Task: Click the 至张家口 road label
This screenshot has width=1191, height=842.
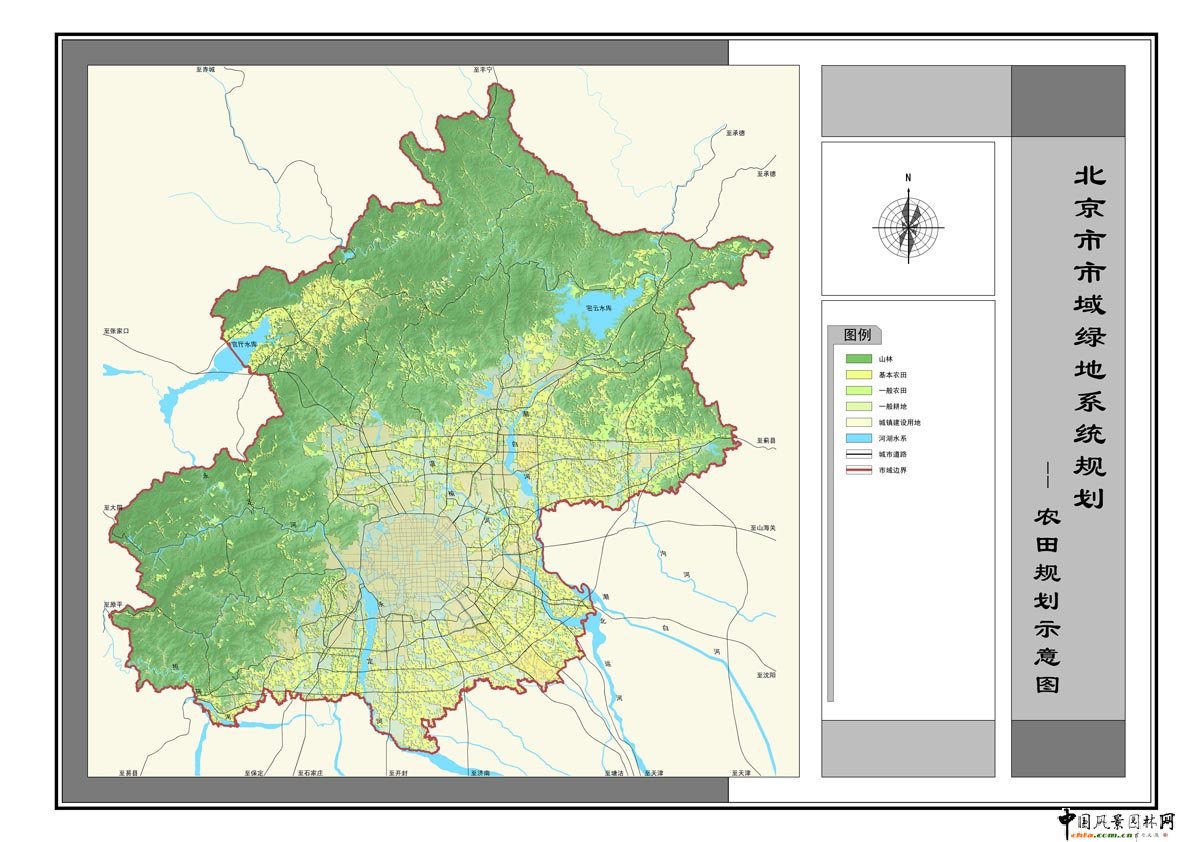Action: [117, 330]
